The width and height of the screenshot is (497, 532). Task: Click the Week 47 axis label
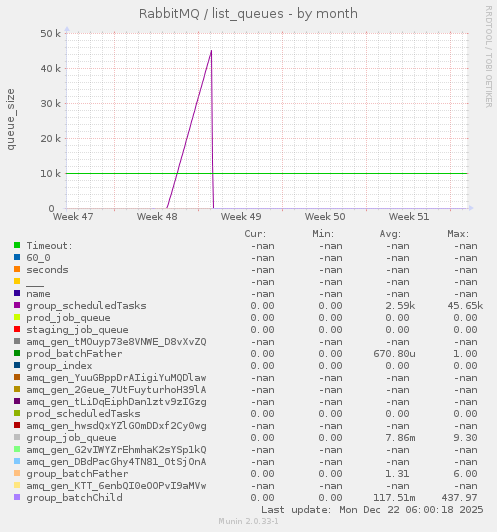tap(73, 216)
